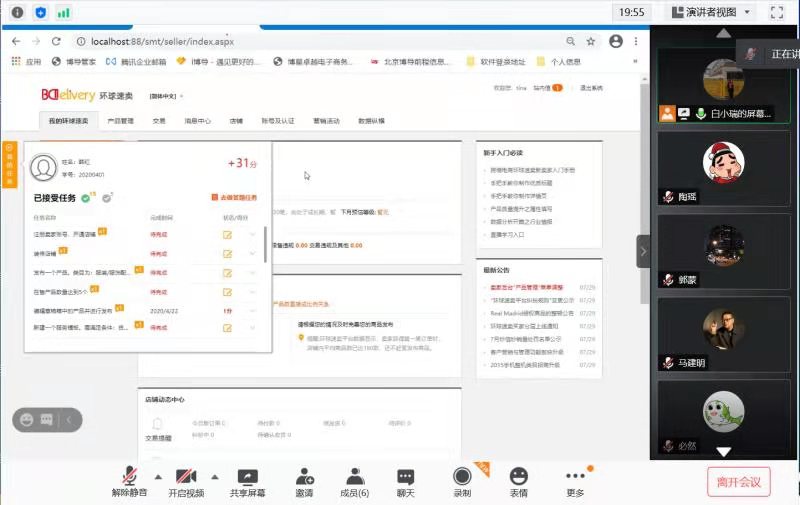The width and height of the screenshot is (800, 505).
Task: Switch to the 营销活动 tab
Action: coord(327,121)
